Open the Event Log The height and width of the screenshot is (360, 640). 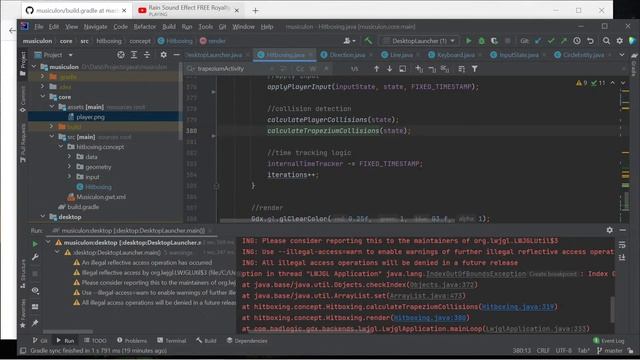point(609,340)
